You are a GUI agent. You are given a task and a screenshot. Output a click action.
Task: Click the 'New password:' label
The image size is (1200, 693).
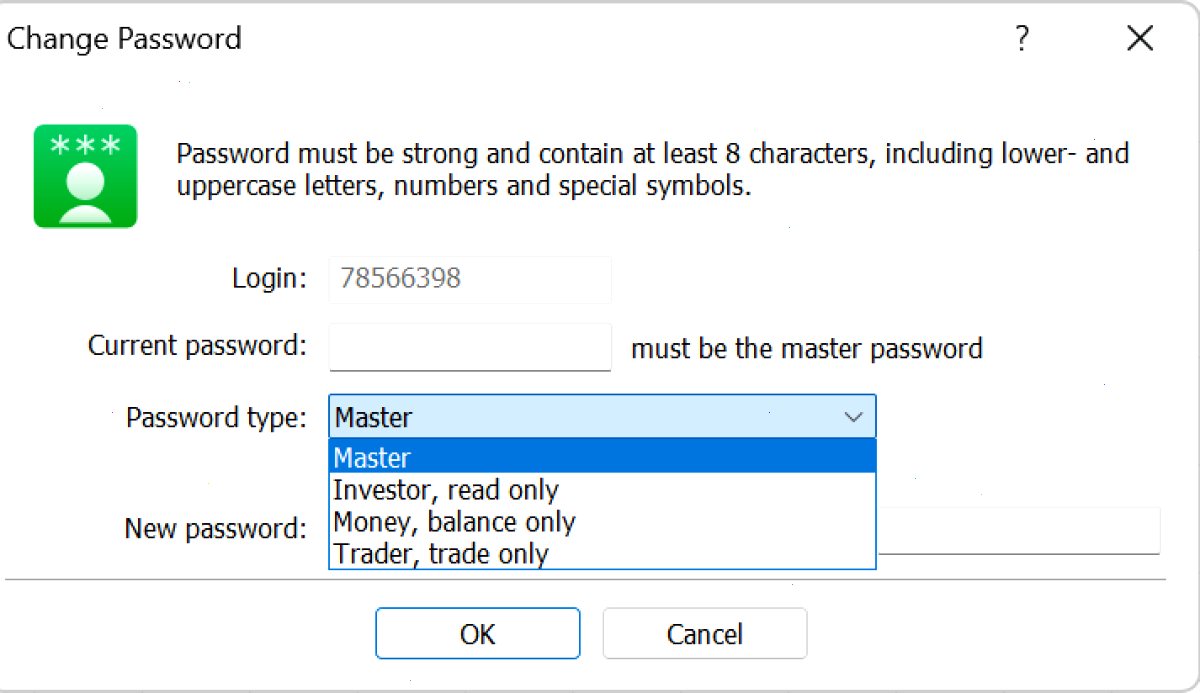pos(215,529)
